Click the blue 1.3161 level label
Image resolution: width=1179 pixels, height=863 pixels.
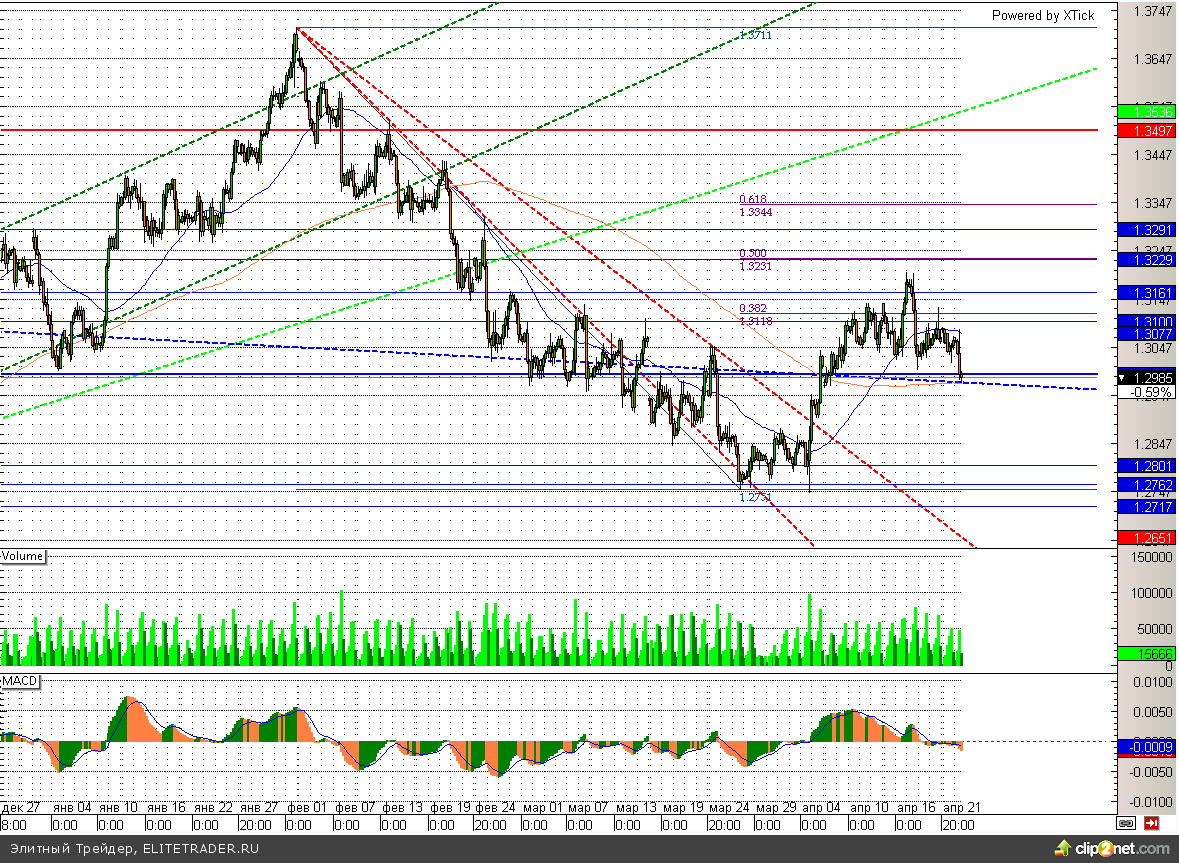1147,292
